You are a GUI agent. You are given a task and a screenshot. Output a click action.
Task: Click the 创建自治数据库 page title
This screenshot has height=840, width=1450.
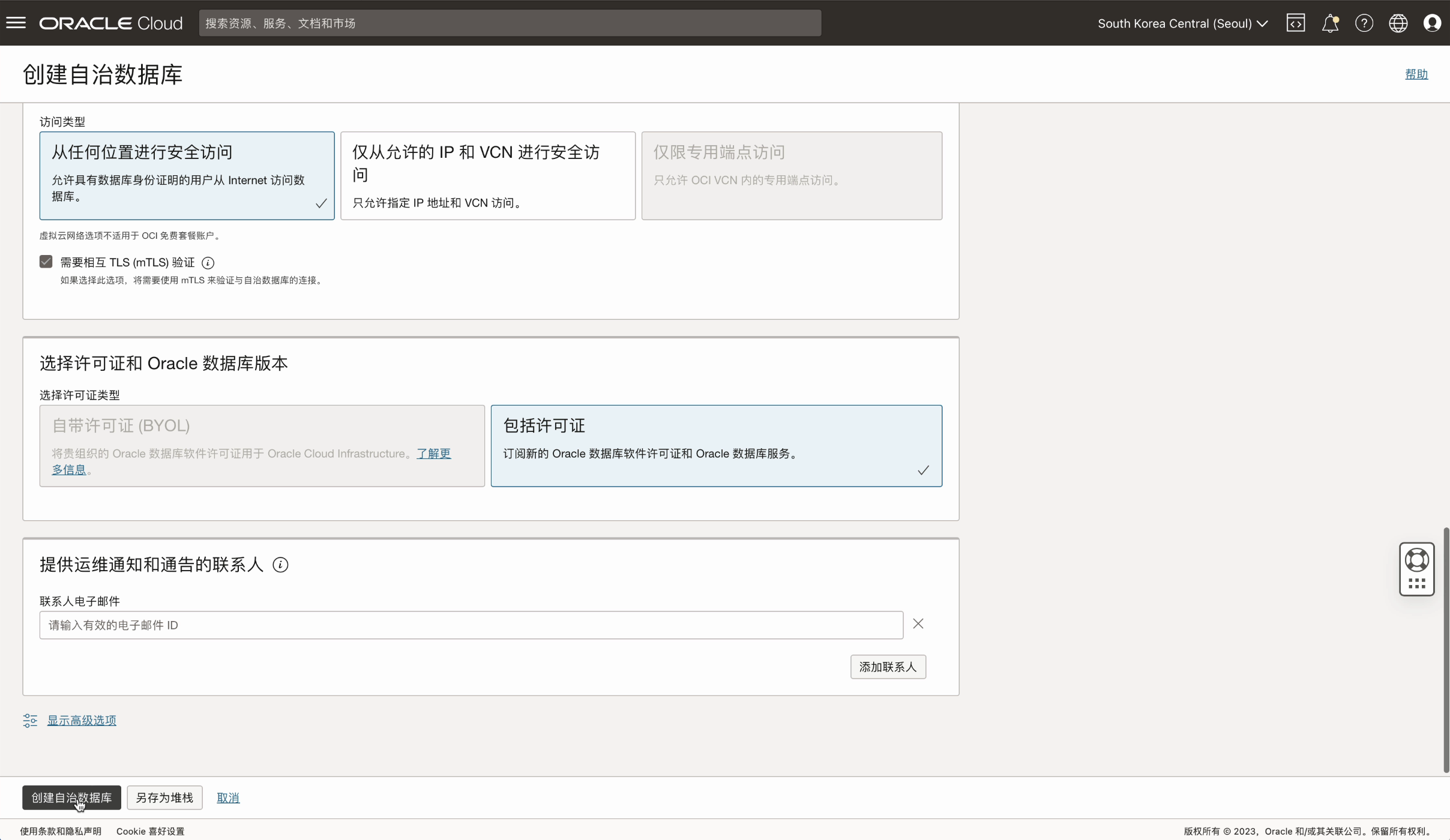pyautogui.click(x=103, y=74)
